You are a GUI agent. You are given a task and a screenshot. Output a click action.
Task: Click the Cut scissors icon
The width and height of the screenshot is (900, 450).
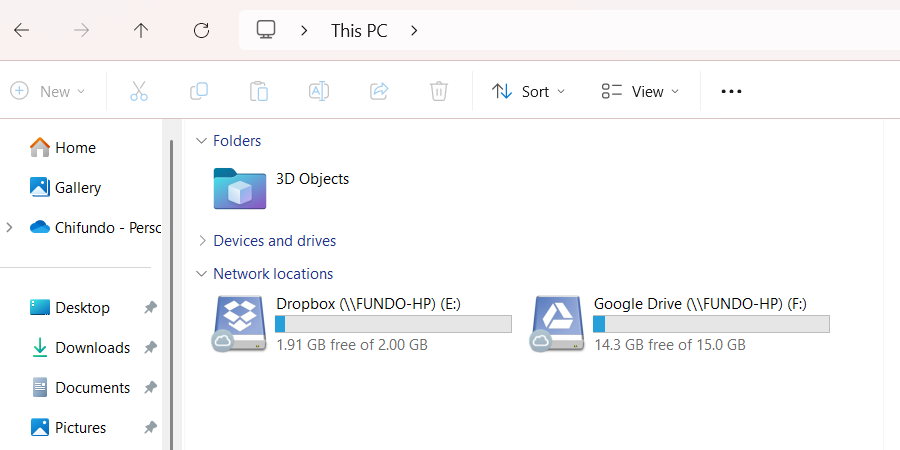pyautogui.click(x=139, y=91)
